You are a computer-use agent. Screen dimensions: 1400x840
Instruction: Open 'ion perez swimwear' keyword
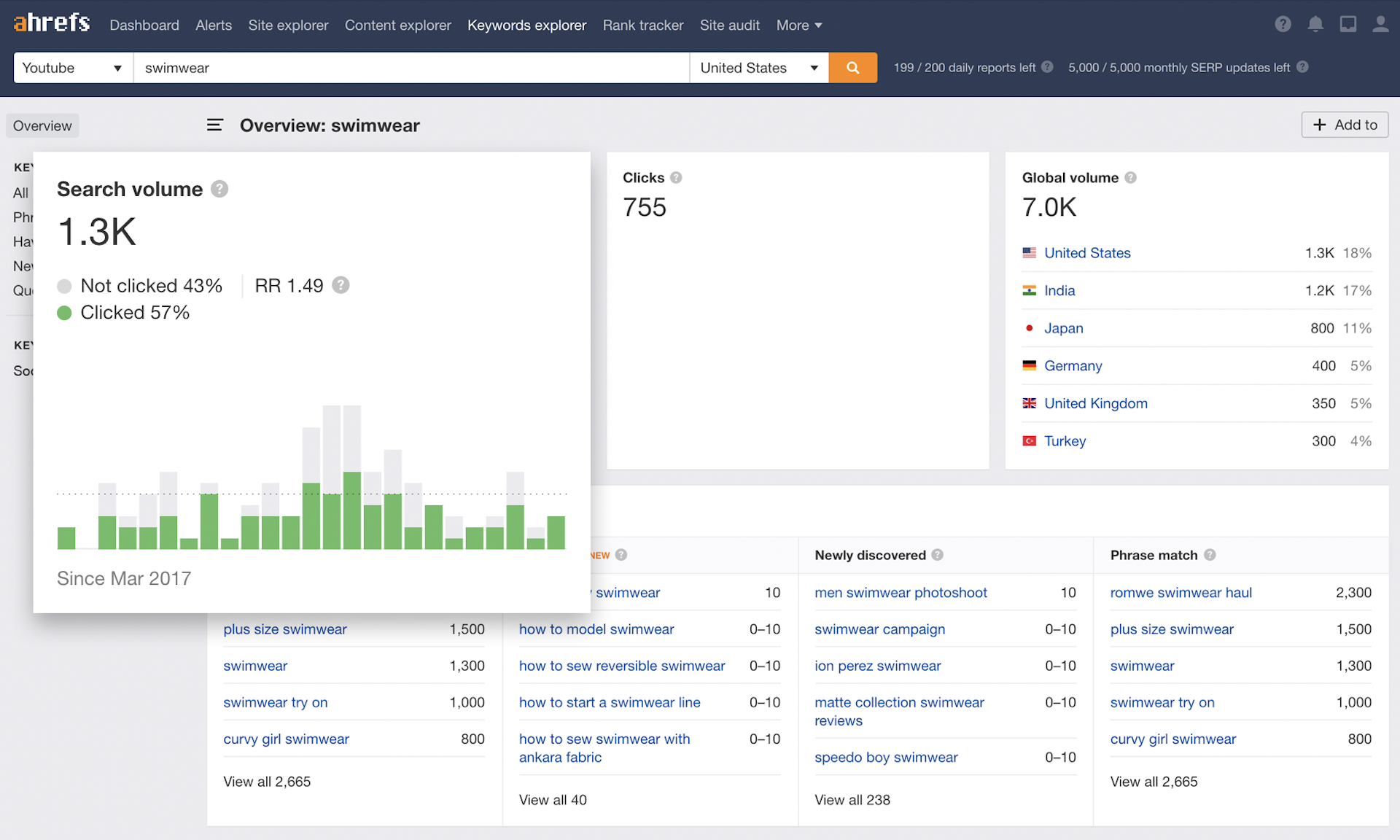(x=878, y=666)
